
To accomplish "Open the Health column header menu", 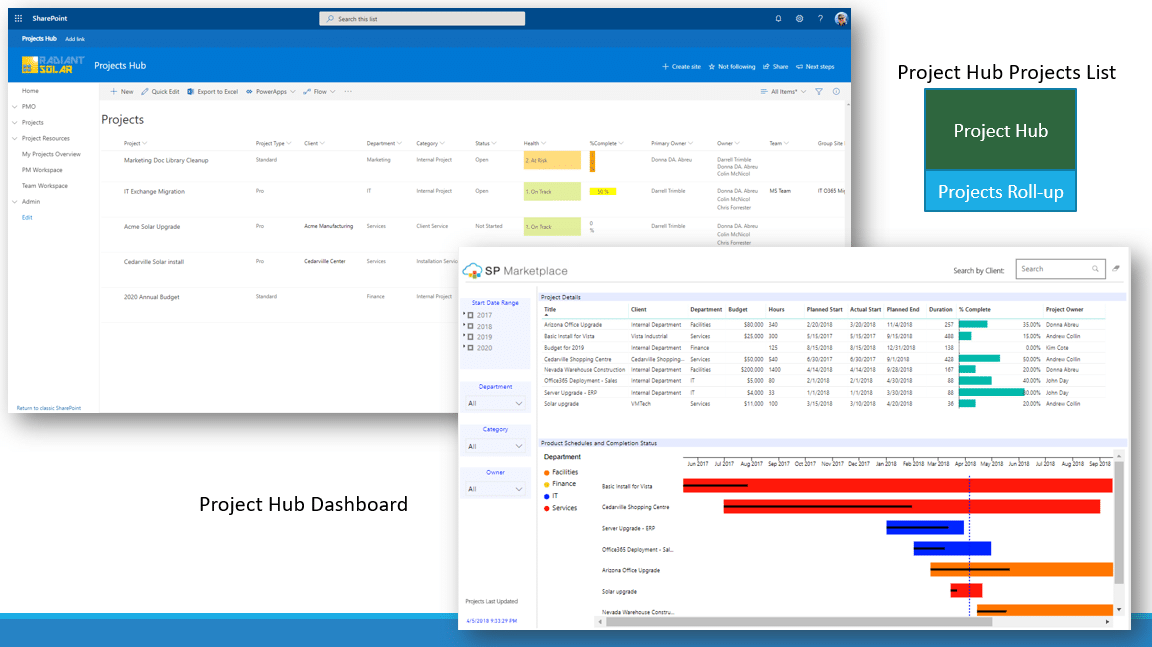I will pyautogui.click(x=535, y=143).
